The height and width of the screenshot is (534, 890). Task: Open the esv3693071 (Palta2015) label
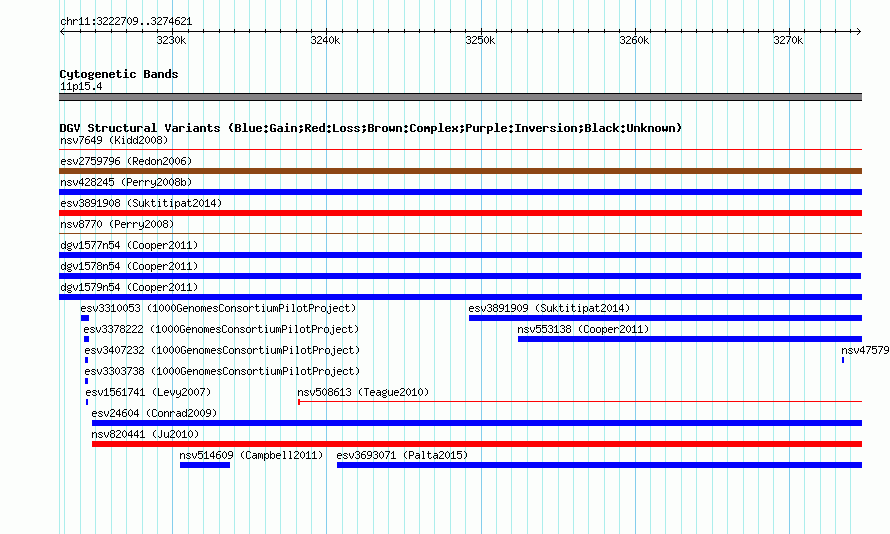pos(402,455)
